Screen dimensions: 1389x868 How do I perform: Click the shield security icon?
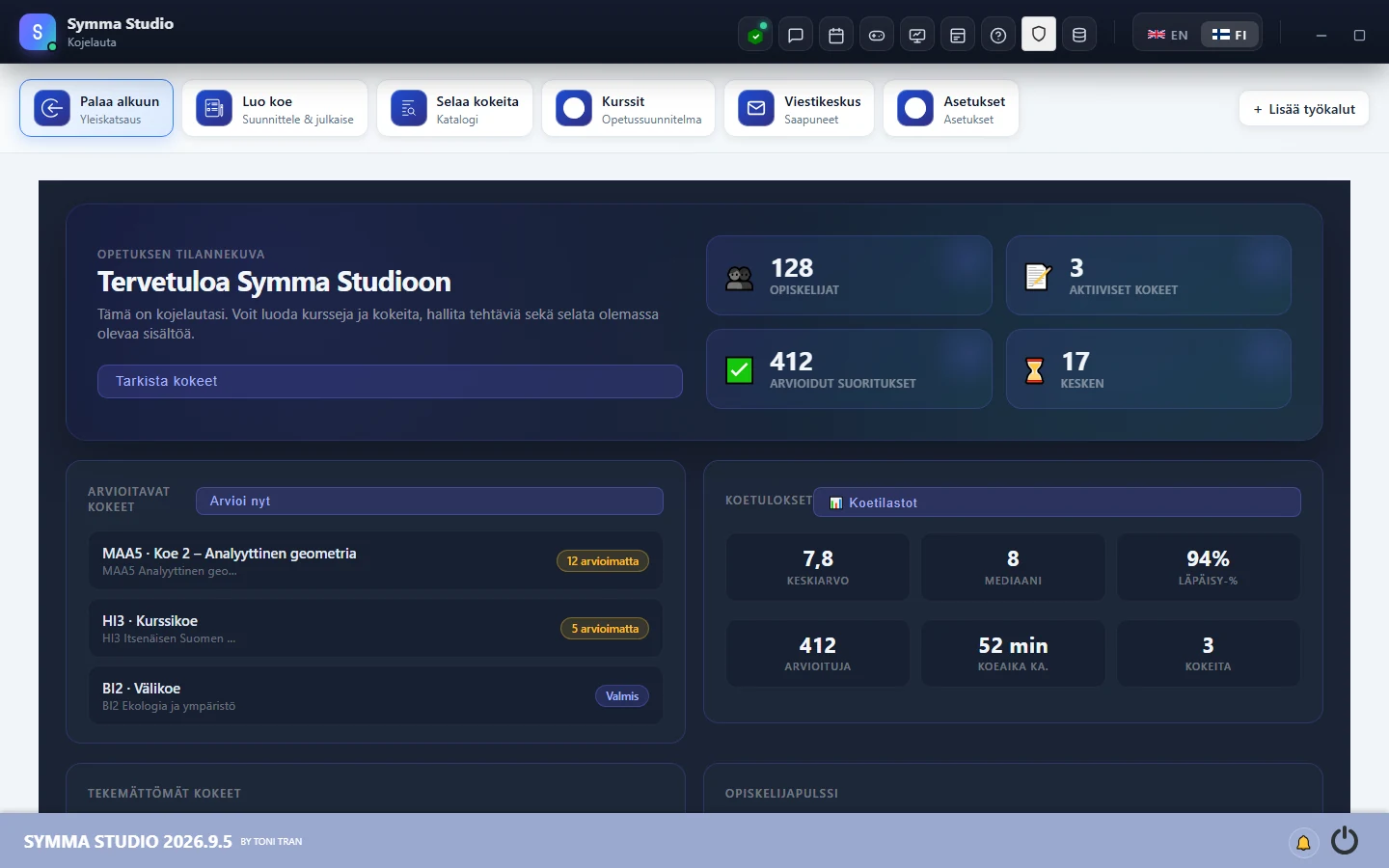coord(1039,35)
